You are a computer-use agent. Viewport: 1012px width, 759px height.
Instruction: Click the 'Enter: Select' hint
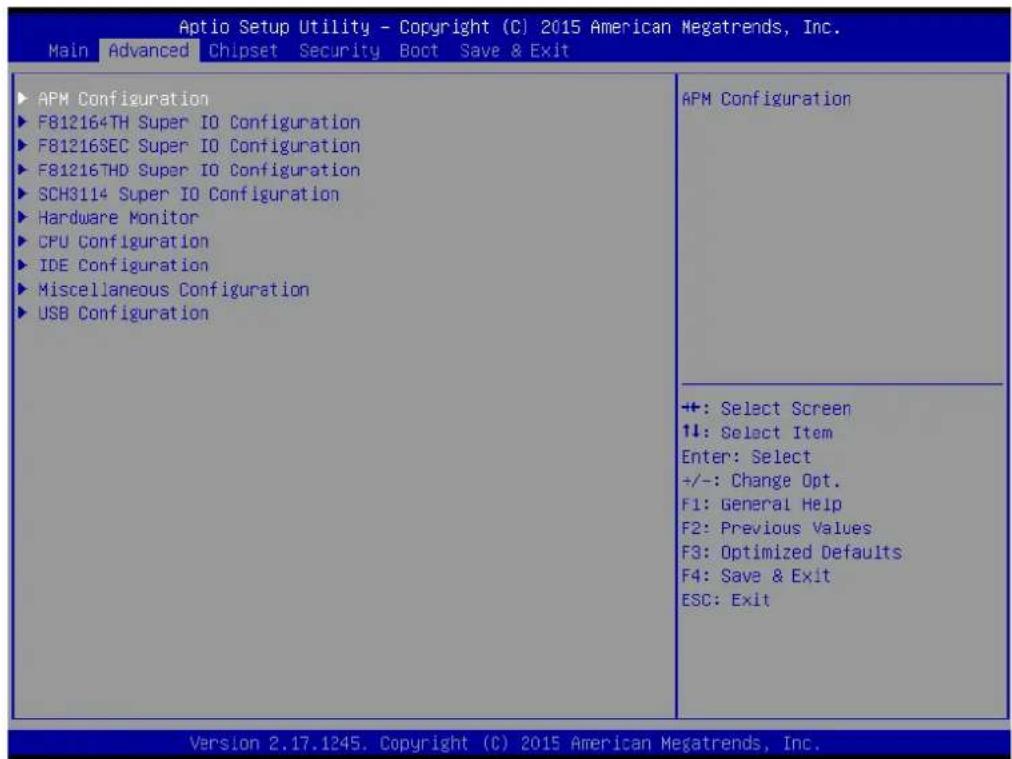tap(746, 456)
